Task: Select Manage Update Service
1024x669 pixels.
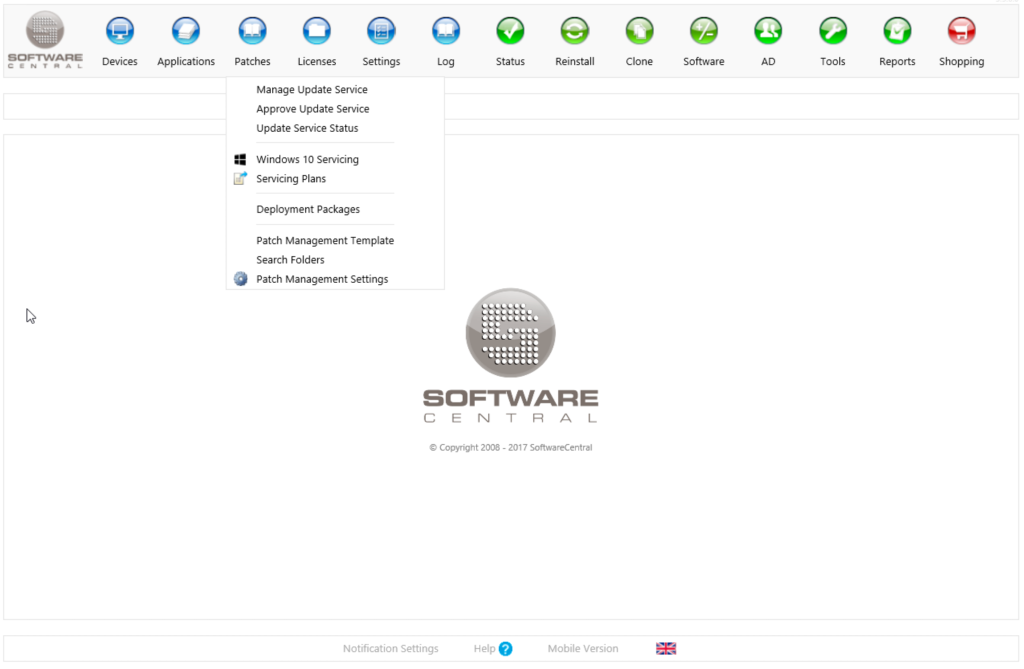Action: (x=312, y=90)
